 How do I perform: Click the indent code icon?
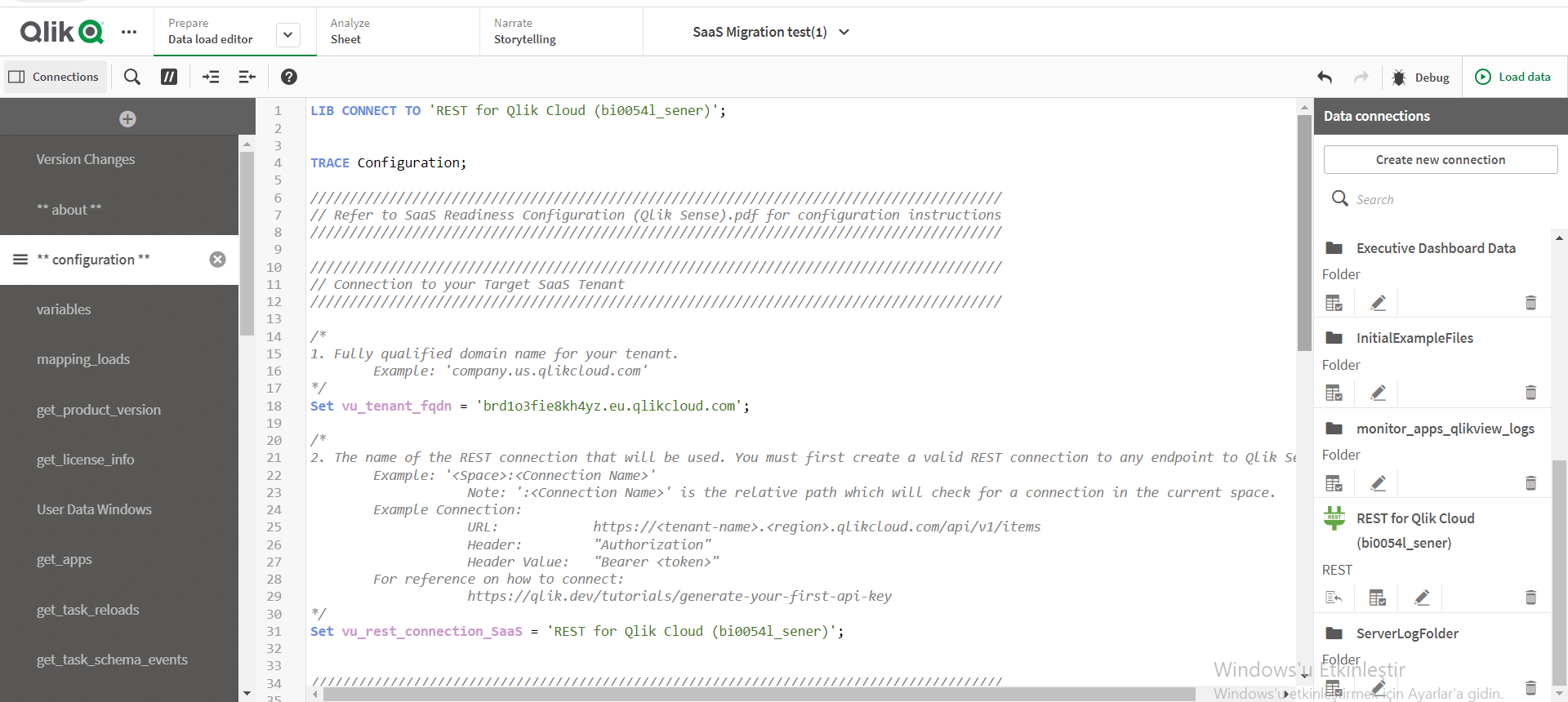[x=211, y=77]
